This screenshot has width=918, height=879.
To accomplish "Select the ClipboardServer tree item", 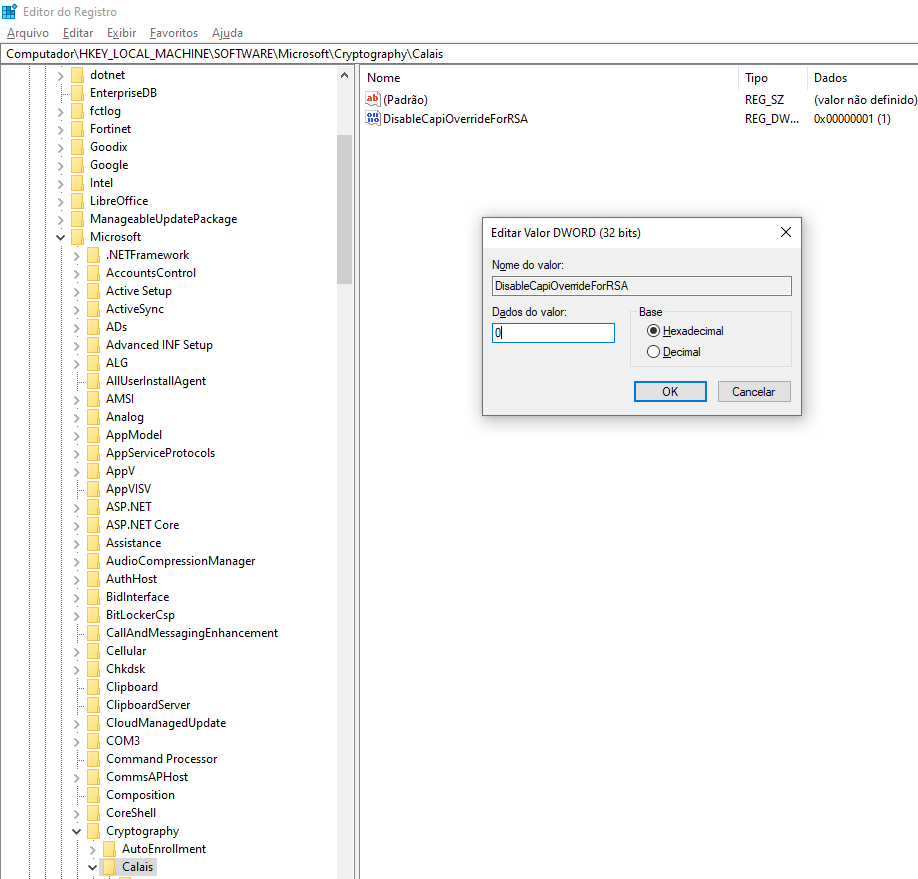I will coord(148,705).
